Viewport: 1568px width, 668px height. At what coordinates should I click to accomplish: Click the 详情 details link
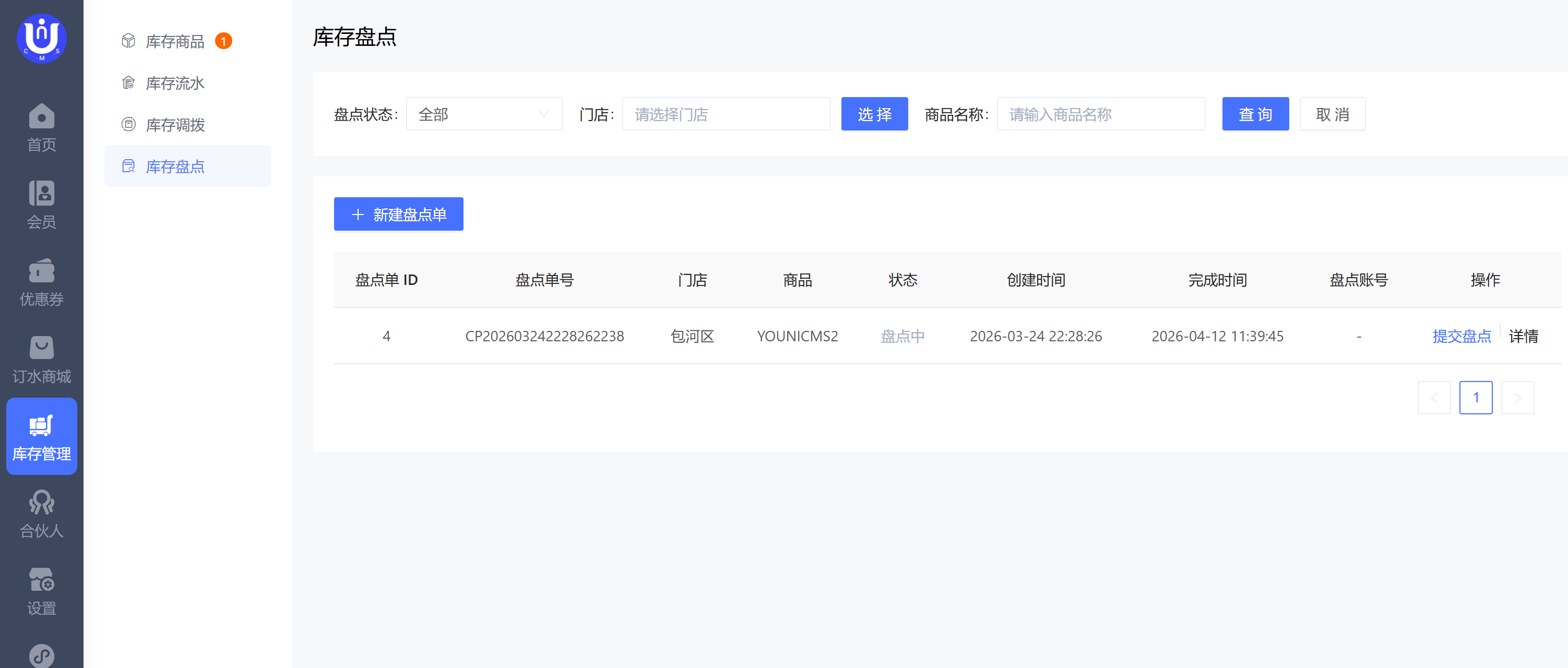click(1523, 336)
